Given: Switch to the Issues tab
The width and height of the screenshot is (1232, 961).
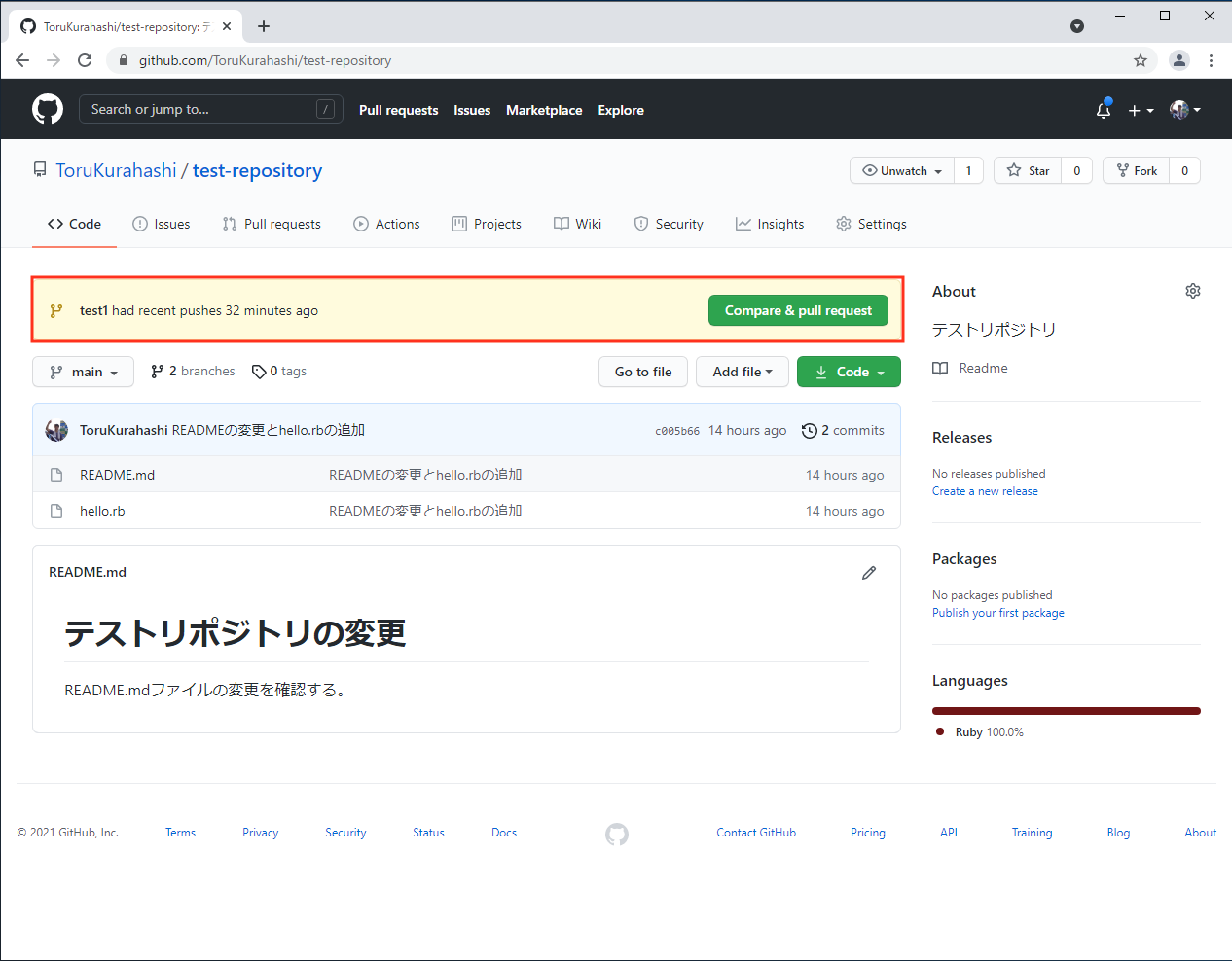Looking at the screenshot, I should 162,224.
